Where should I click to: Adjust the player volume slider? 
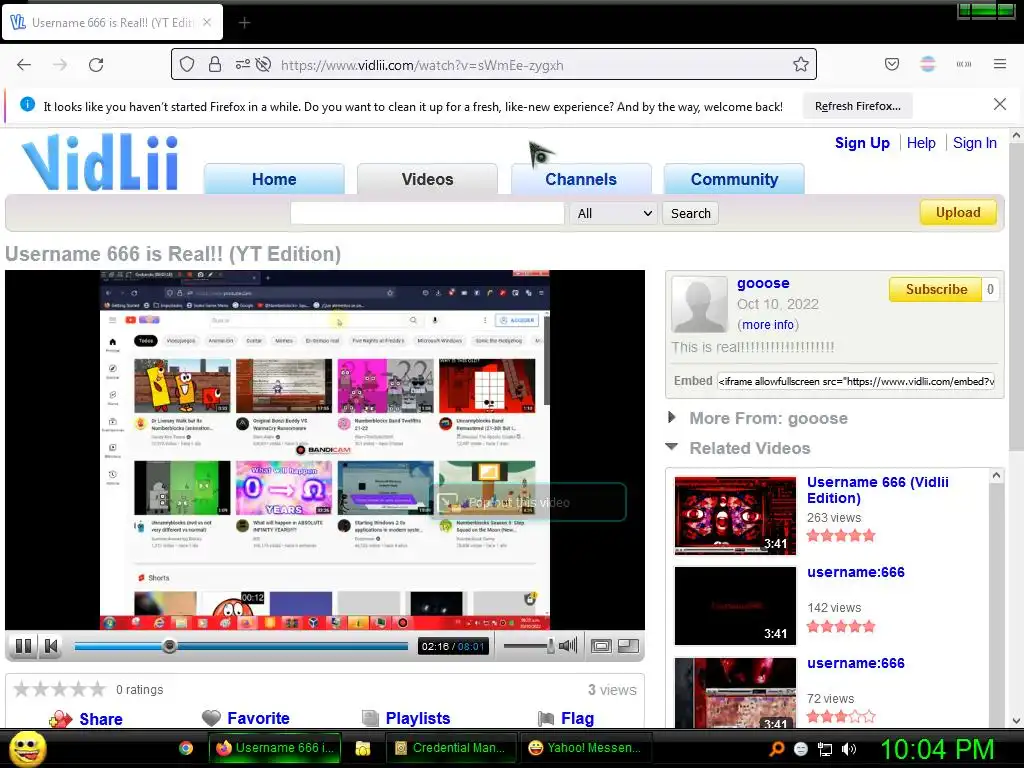(x=551, y=646)
